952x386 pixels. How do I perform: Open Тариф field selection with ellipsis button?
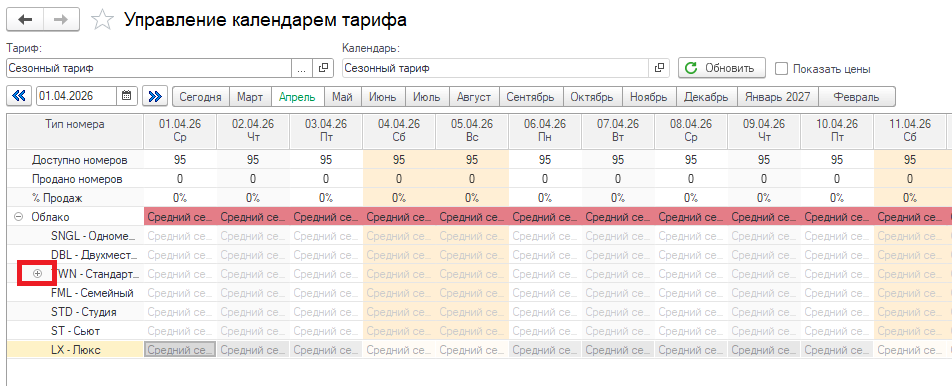pyautogui.click(x=302, y=69)
